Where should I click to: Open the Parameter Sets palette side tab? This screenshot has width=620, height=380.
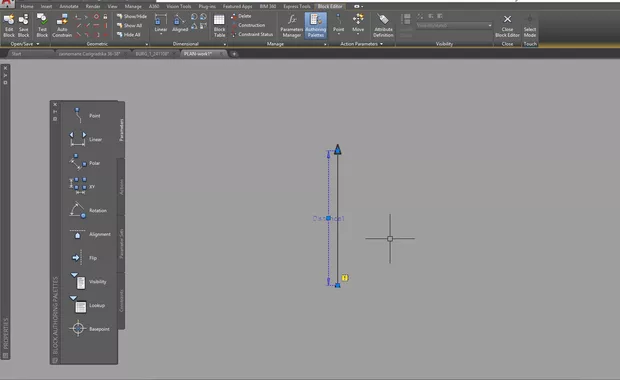click(121, 244)
